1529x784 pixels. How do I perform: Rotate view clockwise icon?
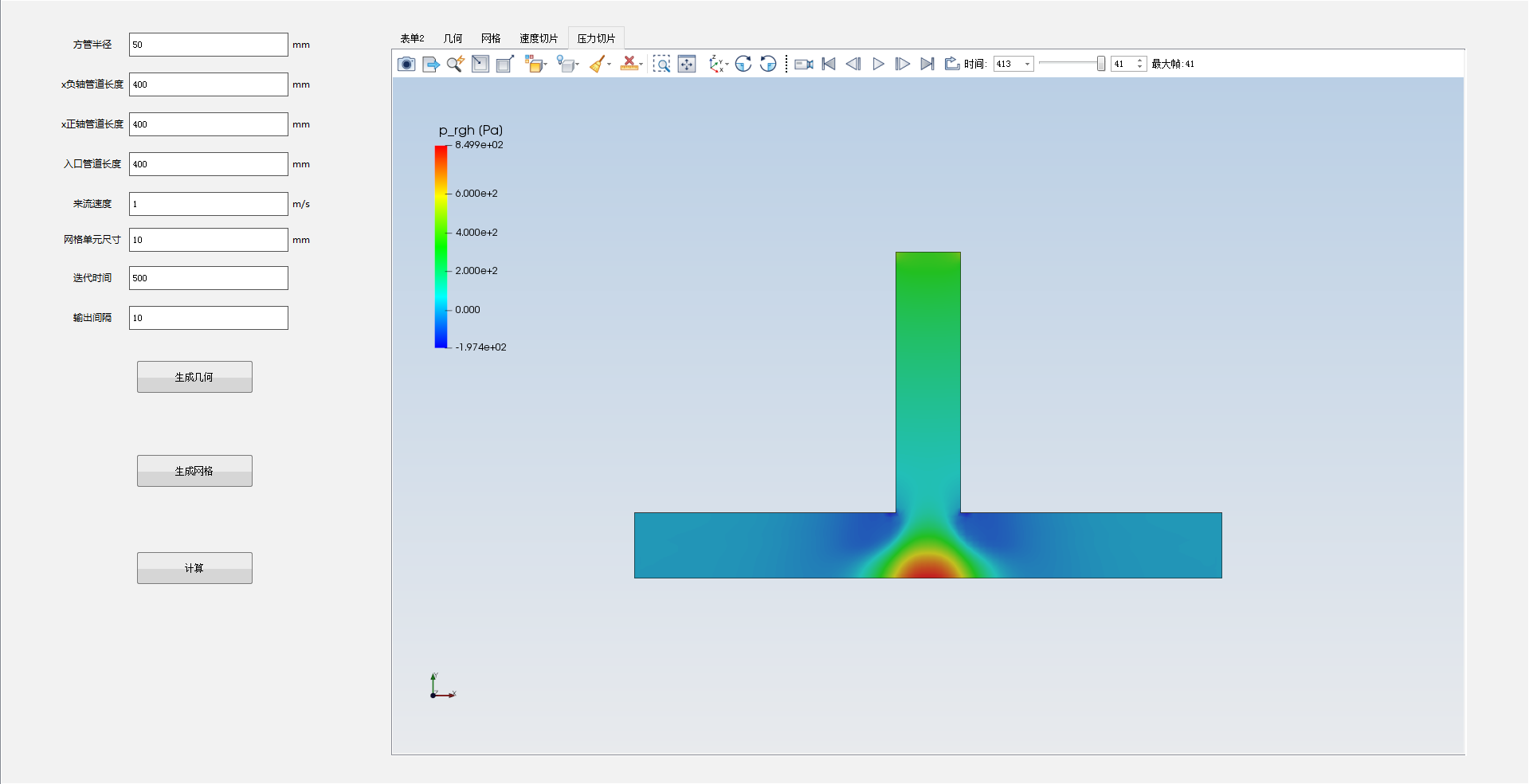click(743, 64)
